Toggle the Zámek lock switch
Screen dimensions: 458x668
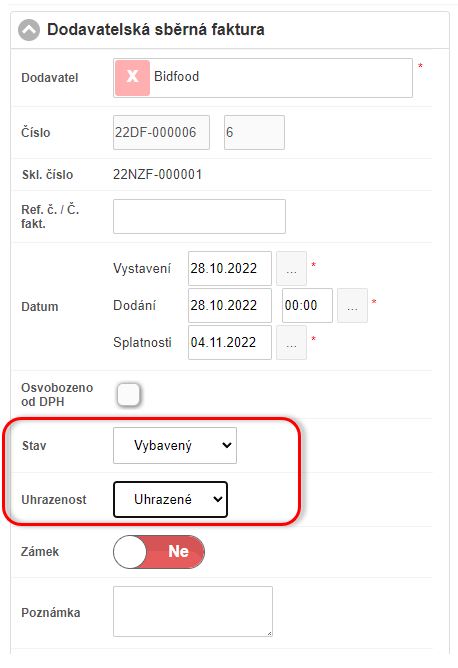coord(159,552)
